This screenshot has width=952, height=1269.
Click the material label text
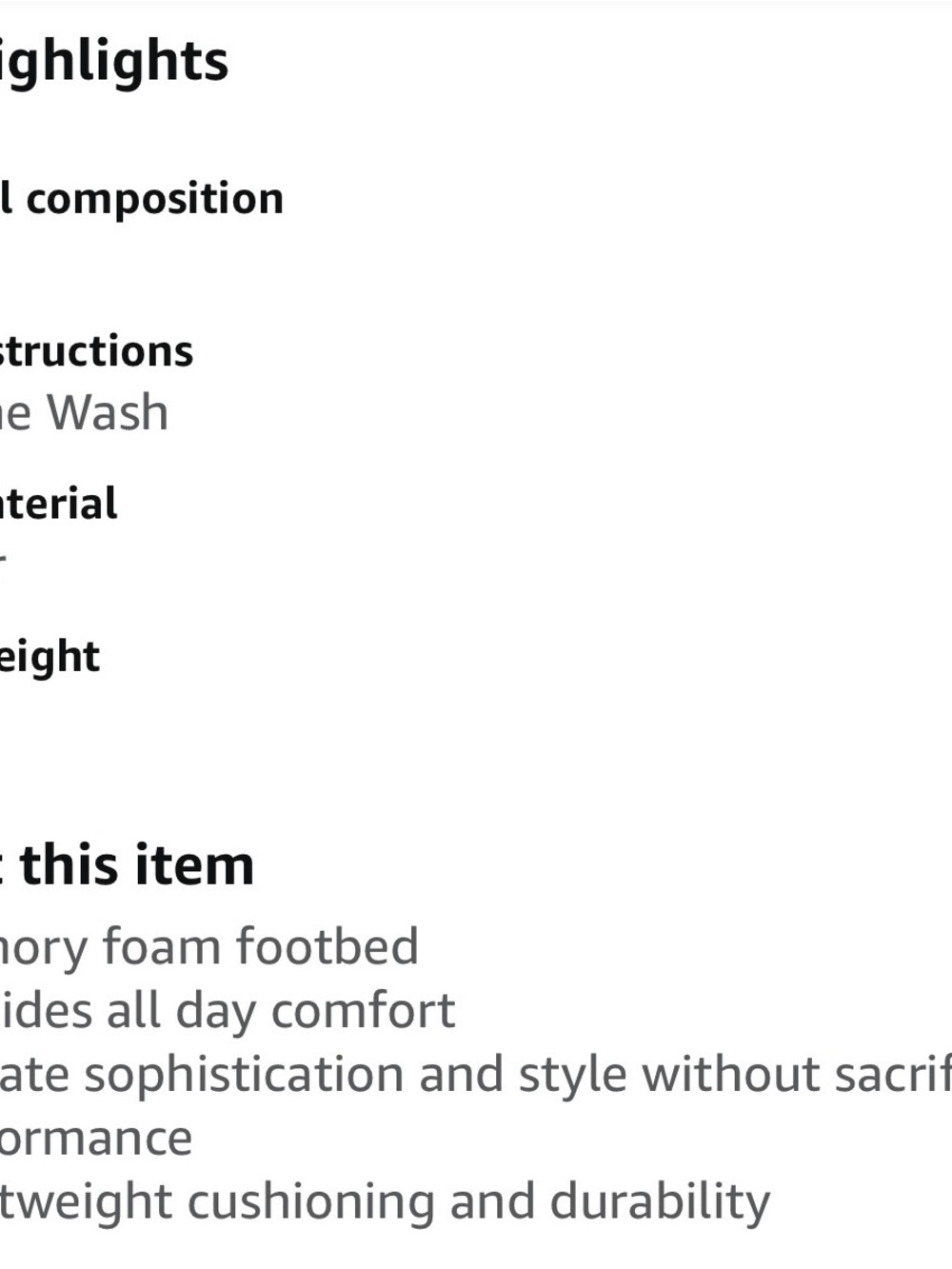coord(58,504)
